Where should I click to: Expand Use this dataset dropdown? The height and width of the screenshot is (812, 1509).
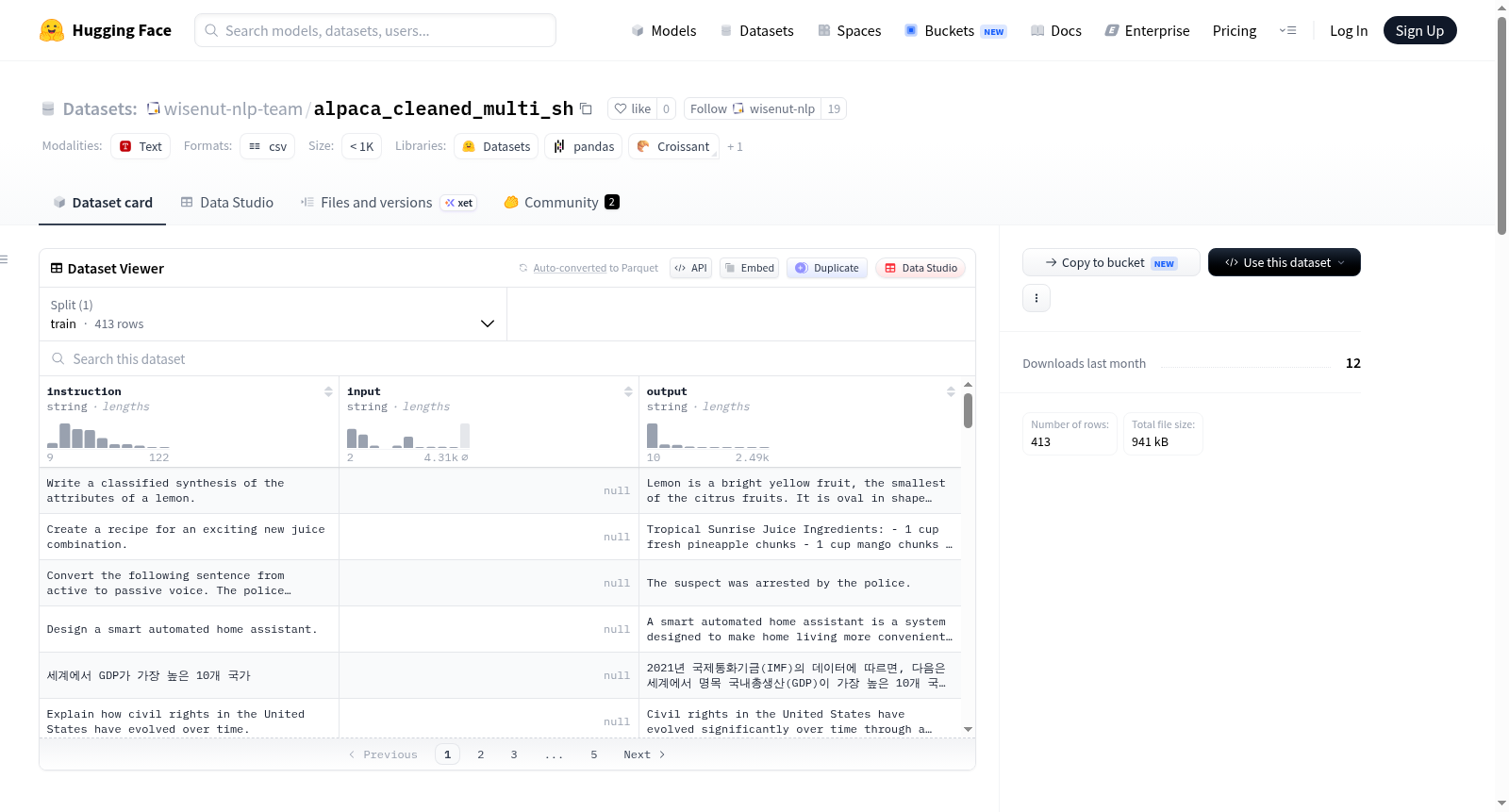(x=1284, y=262)
